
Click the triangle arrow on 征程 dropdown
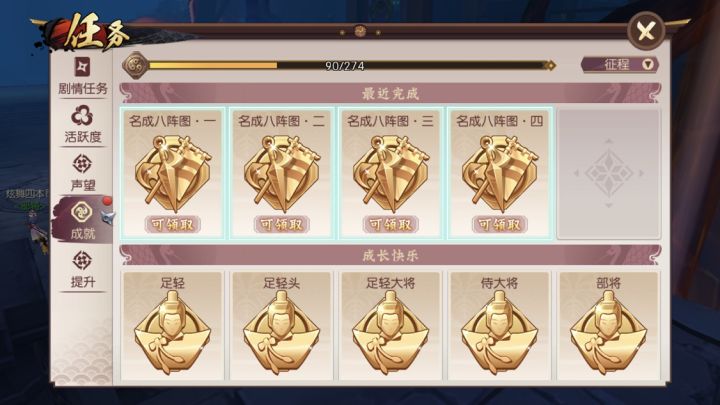648,65
